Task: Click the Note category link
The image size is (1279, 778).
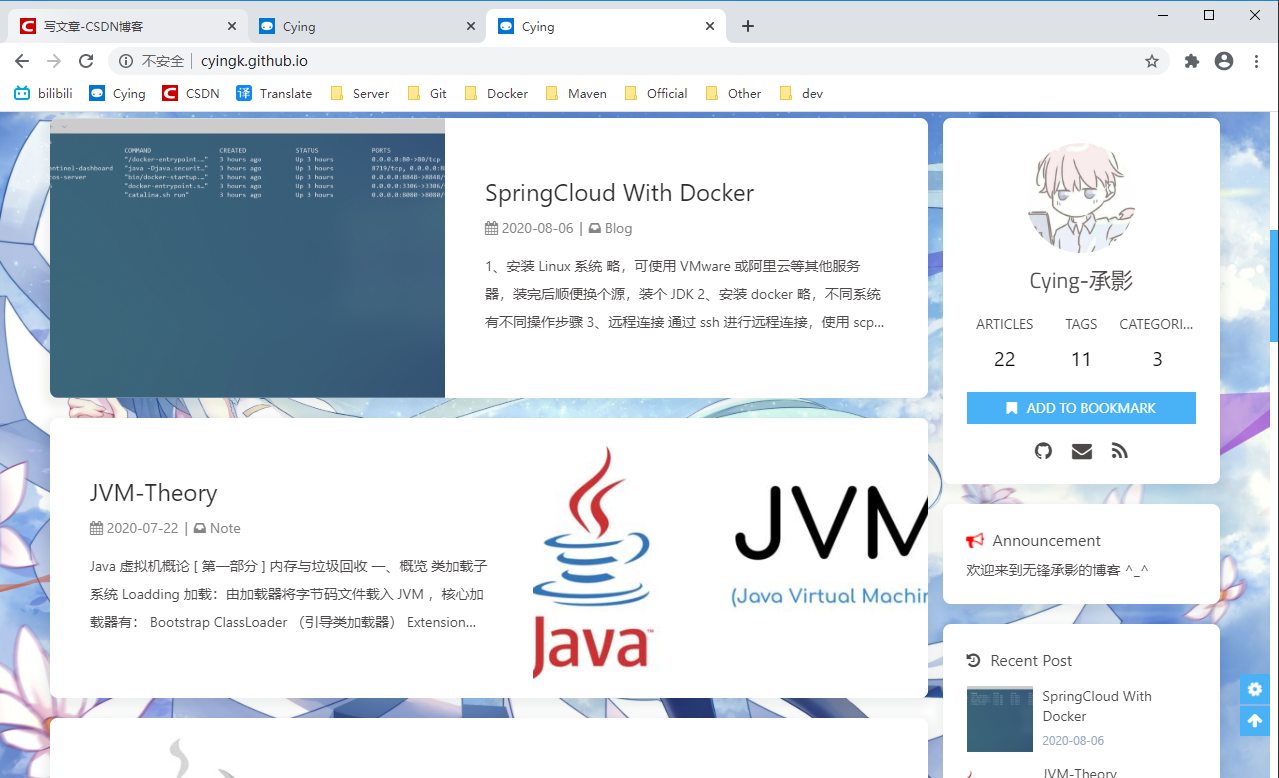Action: (225, 528)
